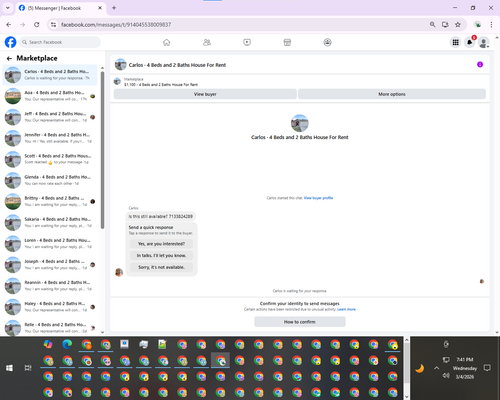Open the View buyer profile link
The width and height of the screenshot is (500, 400).
[x=318, y=198]
